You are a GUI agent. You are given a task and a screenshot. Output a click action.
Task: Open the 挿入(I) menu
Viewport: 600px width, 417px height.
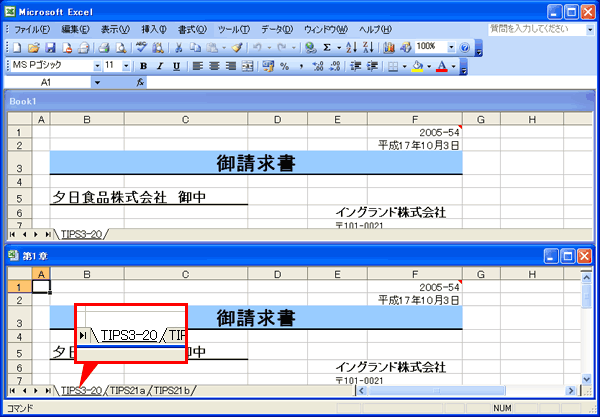click(x=154, y=29)
